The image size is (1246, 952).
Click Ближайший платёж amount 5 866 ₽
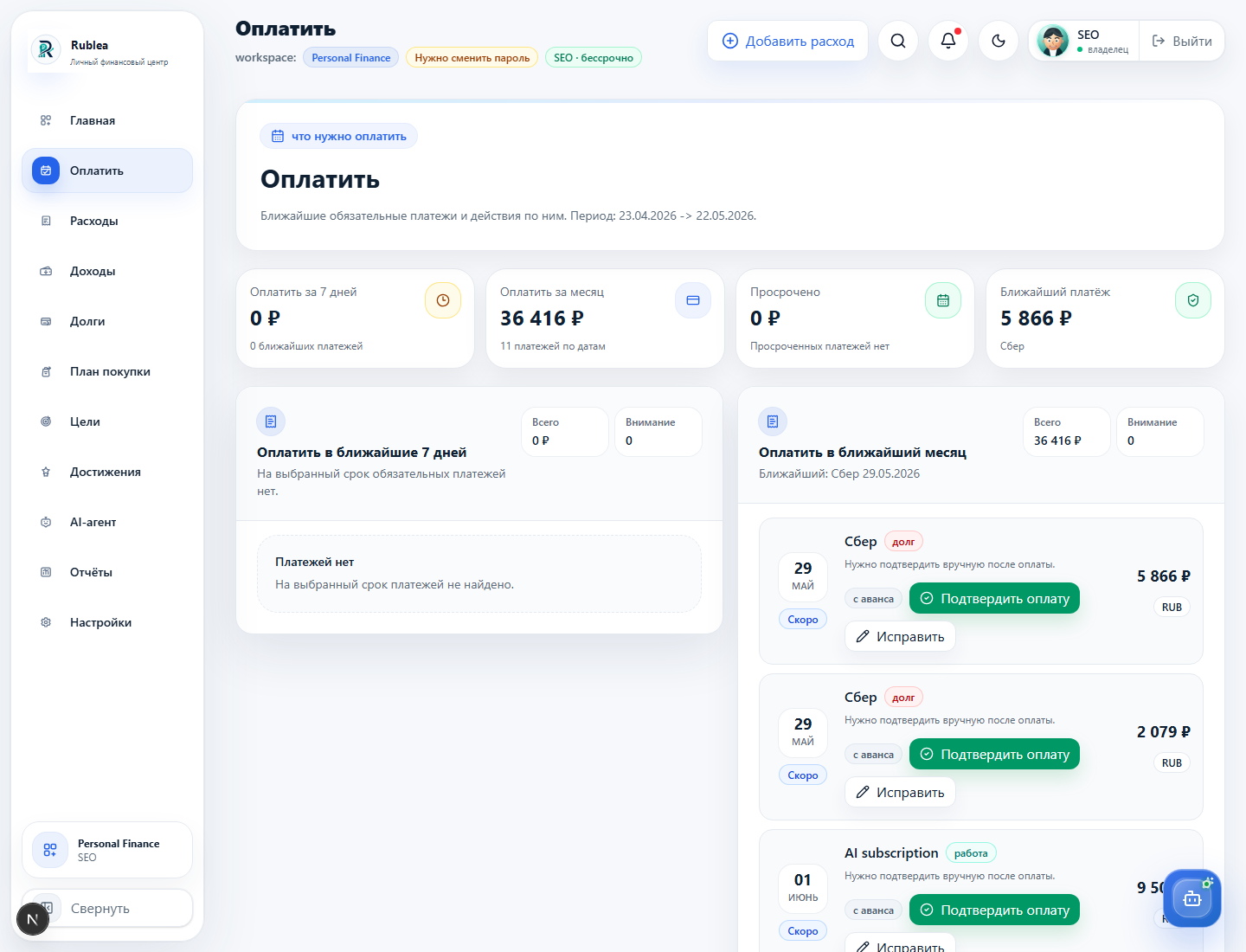click(1036, 318)
